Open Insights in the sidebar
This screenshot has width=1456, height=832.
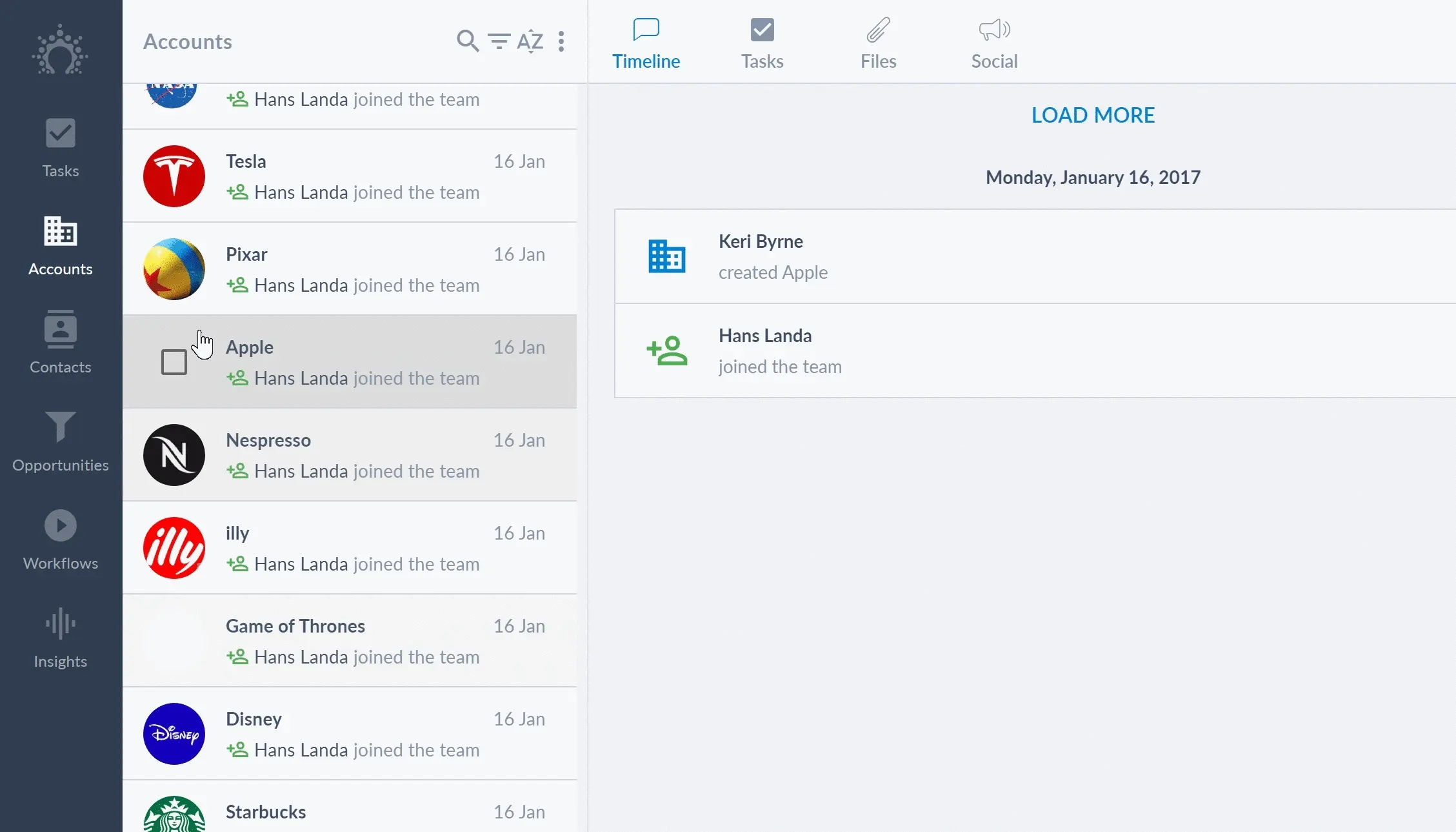61,638
